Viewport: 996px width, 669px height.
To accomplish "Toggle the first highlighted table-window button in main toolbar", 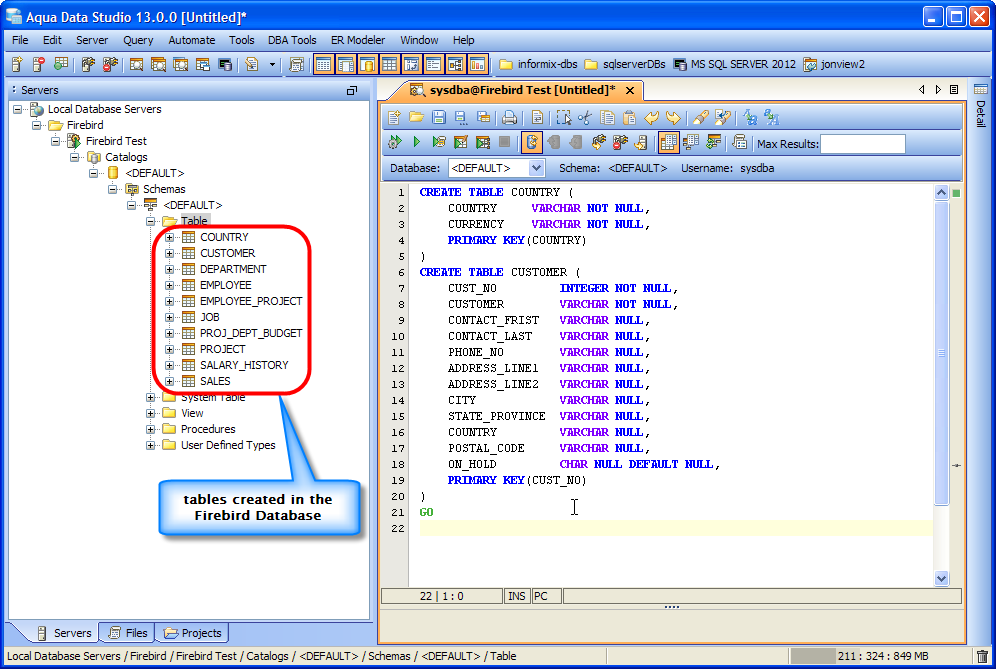I will (x=323, y=64).
